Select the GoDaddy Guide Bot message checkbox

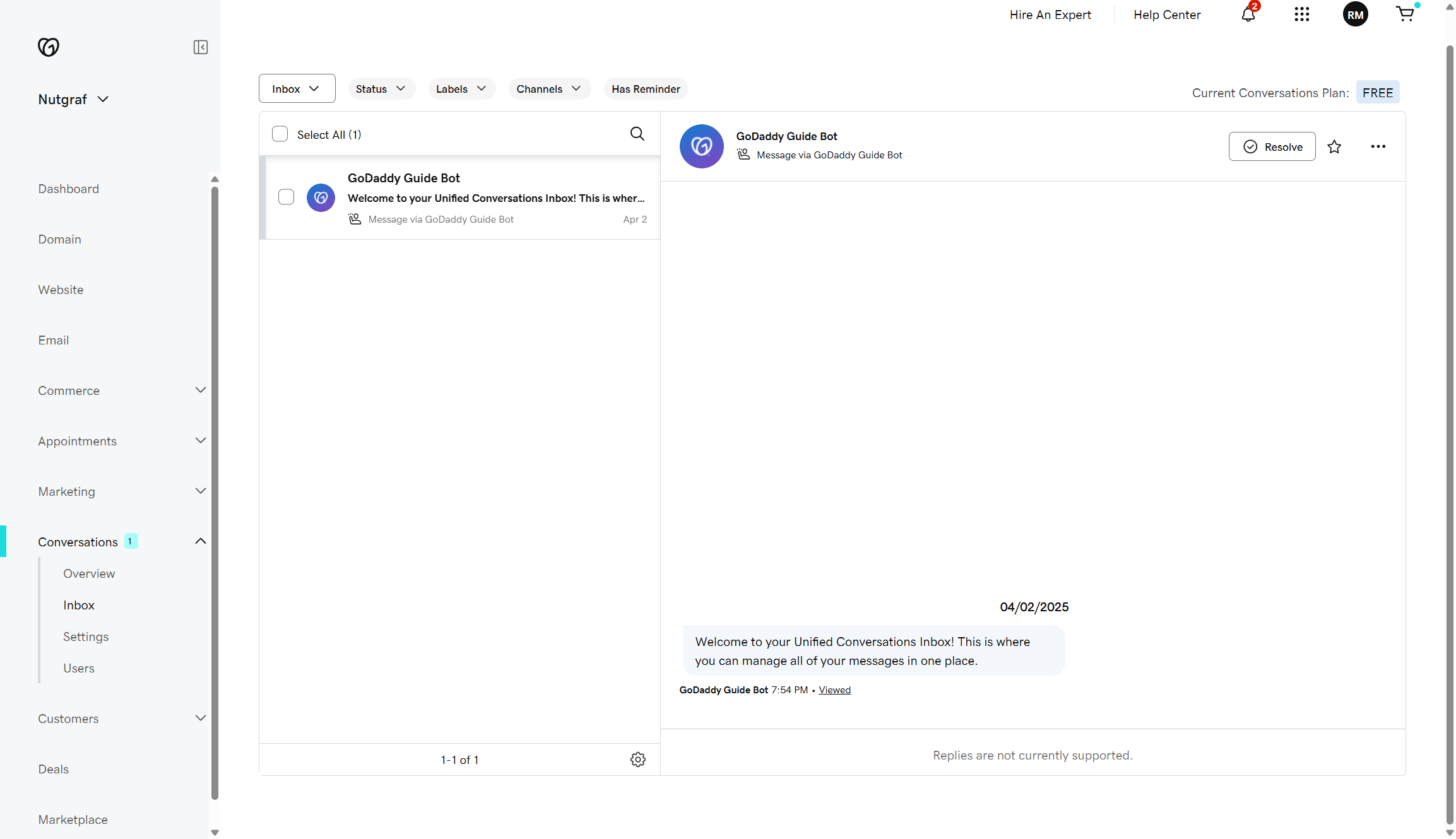pyautogui.click(x=286, y=197)
